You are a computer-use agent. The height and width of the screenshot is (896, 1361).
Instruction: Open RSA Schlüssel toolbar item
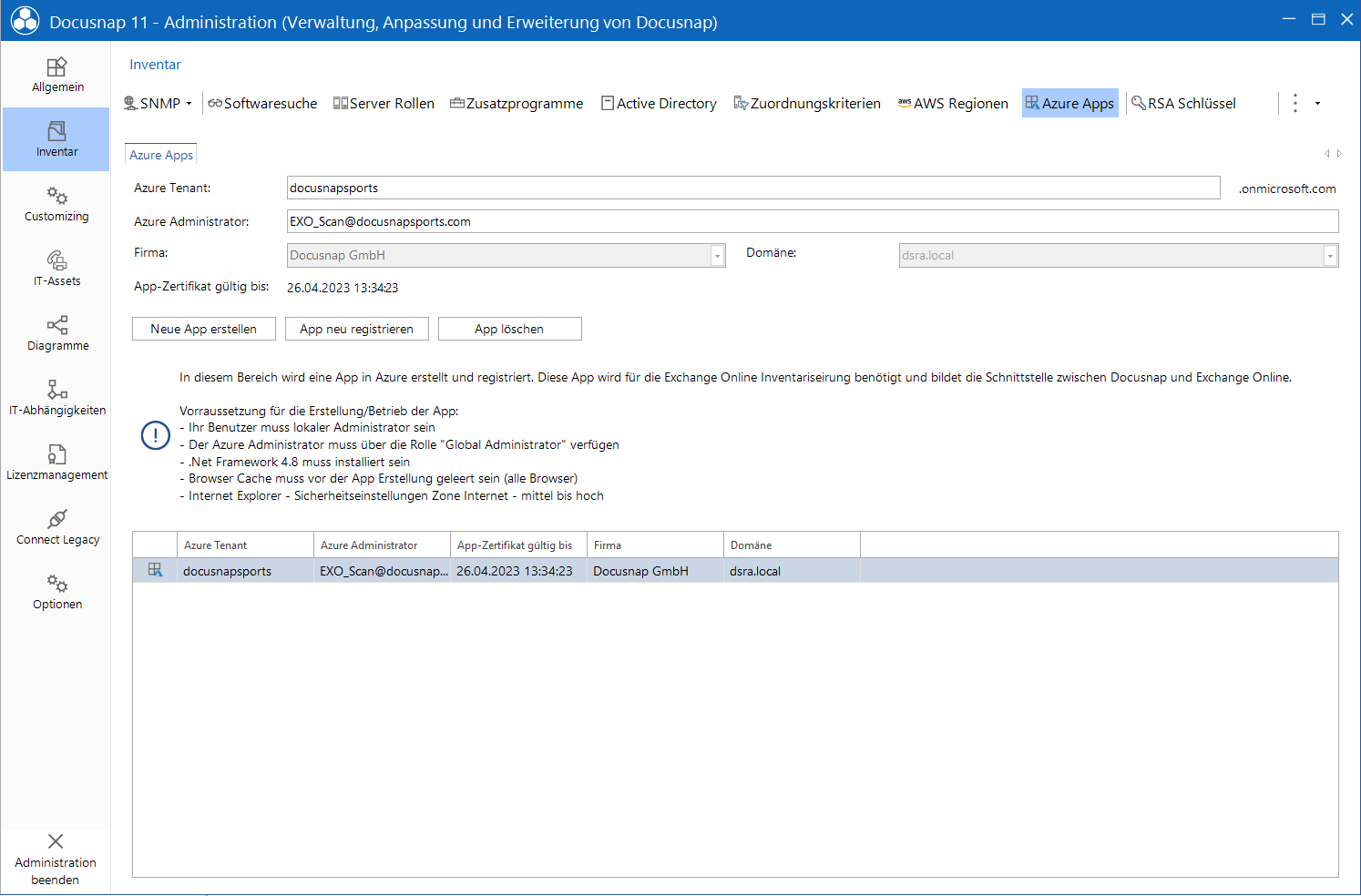(x=1183, y=103)
